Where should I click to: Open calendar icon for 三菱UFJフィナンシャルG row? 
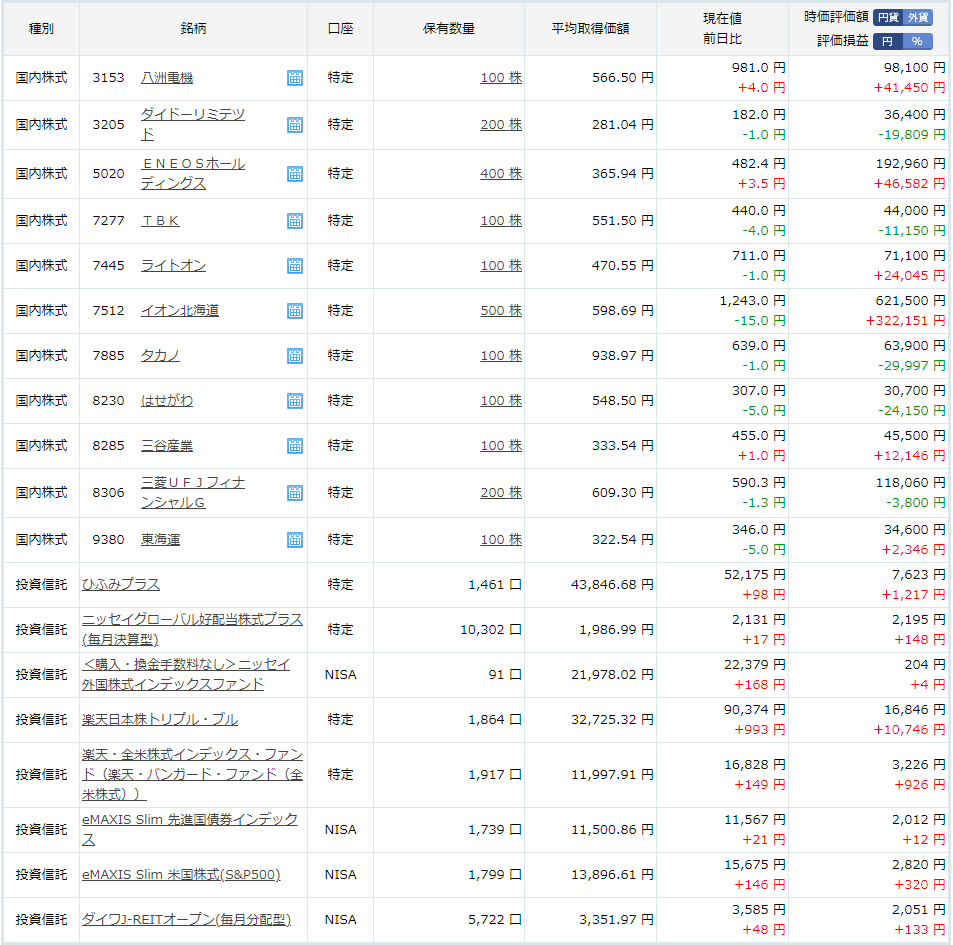(295, 492)
